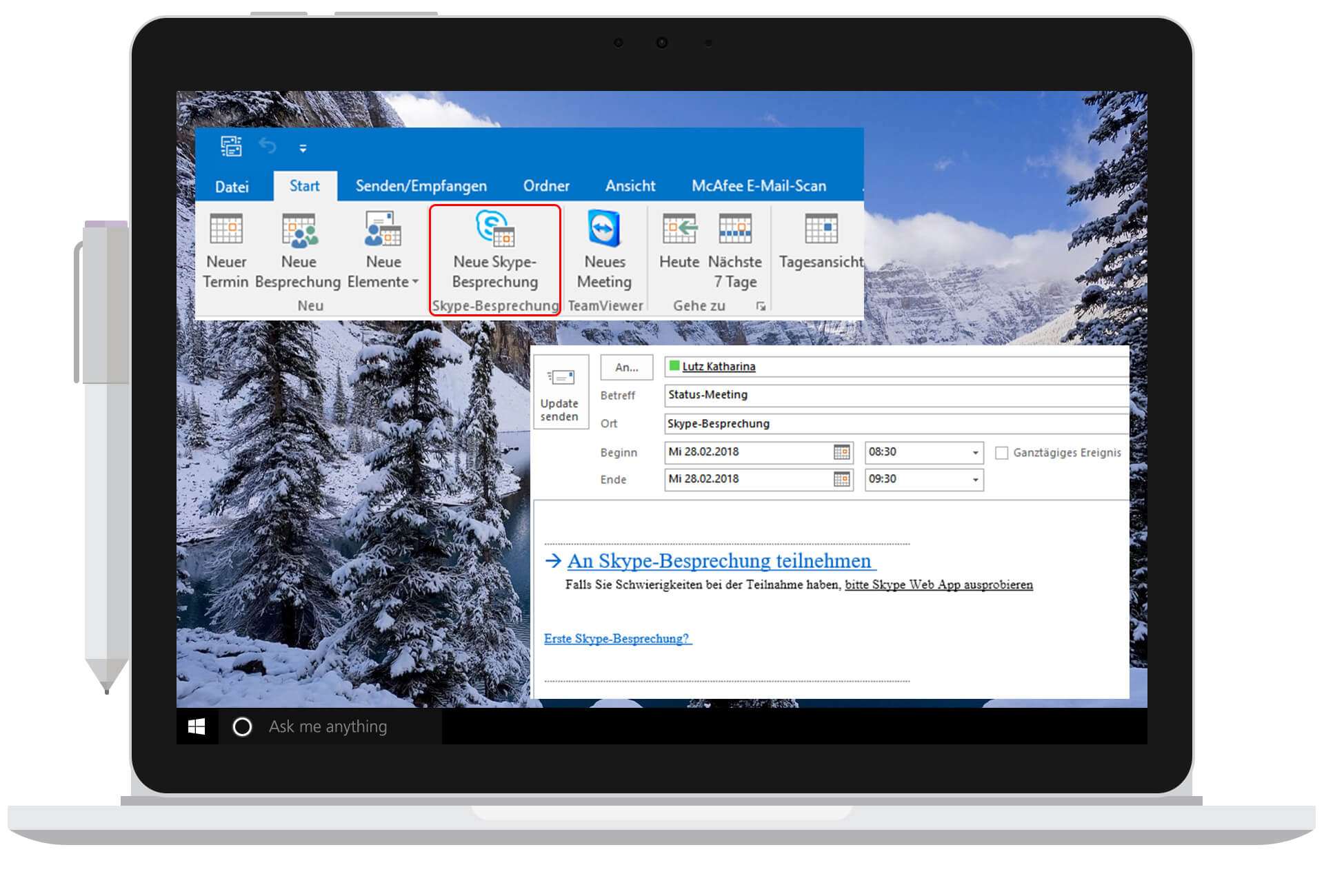Screen dimensions: 1324x896
Task: Open the 08:30 start time dropdown
Action: (975, 453)
